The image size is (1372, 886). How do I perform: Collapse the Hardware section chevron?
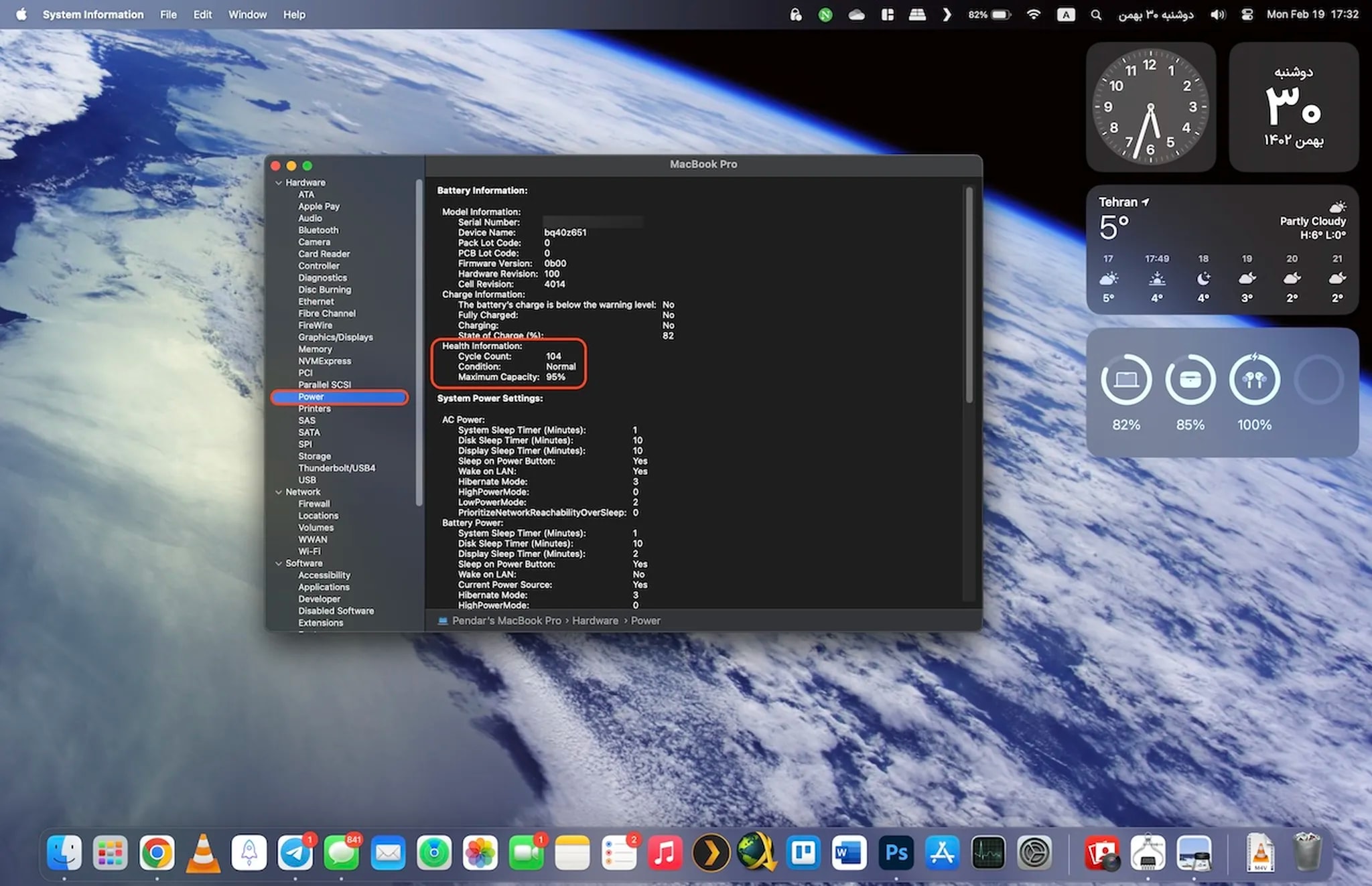click(279, 183)
